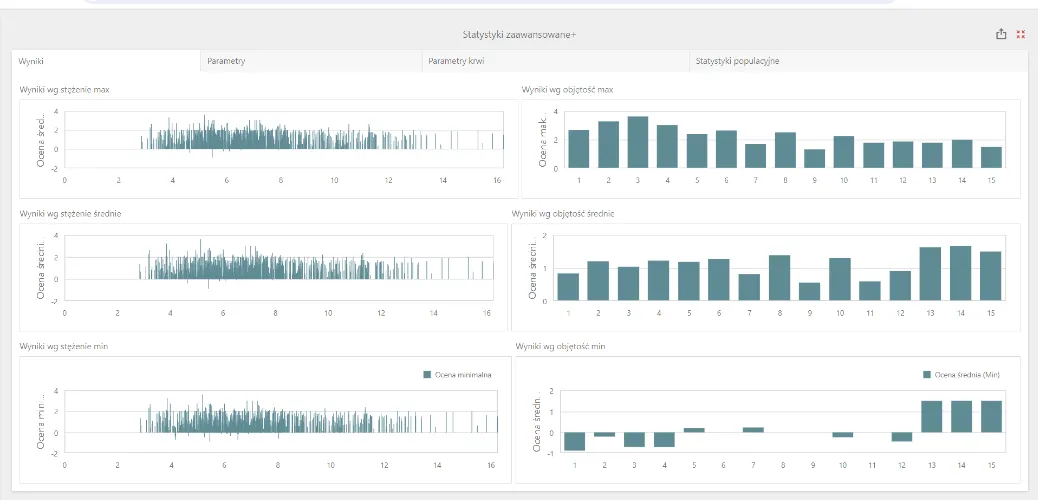Select bar 11 in objętość średnie chart
Image resolution: width=1038 pixels, height=500 pixels.
pyautogui.click(x=870, y=291)
